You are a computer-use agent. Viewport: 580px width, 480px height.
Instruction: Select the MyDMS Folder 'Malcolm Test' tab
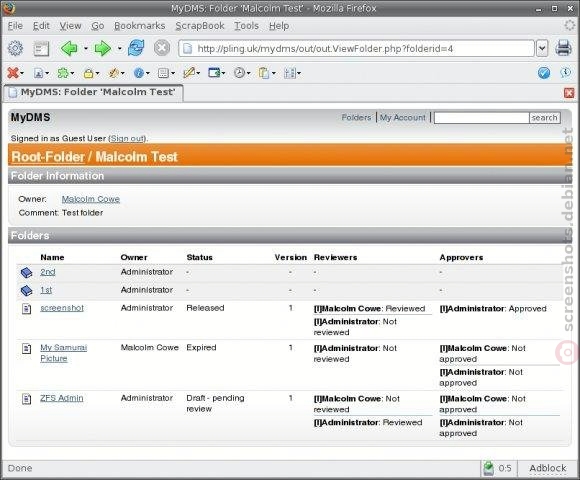tap(93, 92)
